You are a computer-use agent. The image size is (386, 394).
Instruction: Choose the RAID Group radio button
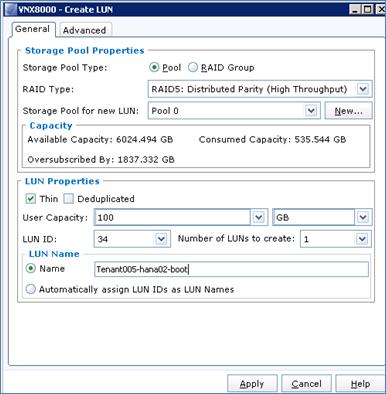coord(193,67)
